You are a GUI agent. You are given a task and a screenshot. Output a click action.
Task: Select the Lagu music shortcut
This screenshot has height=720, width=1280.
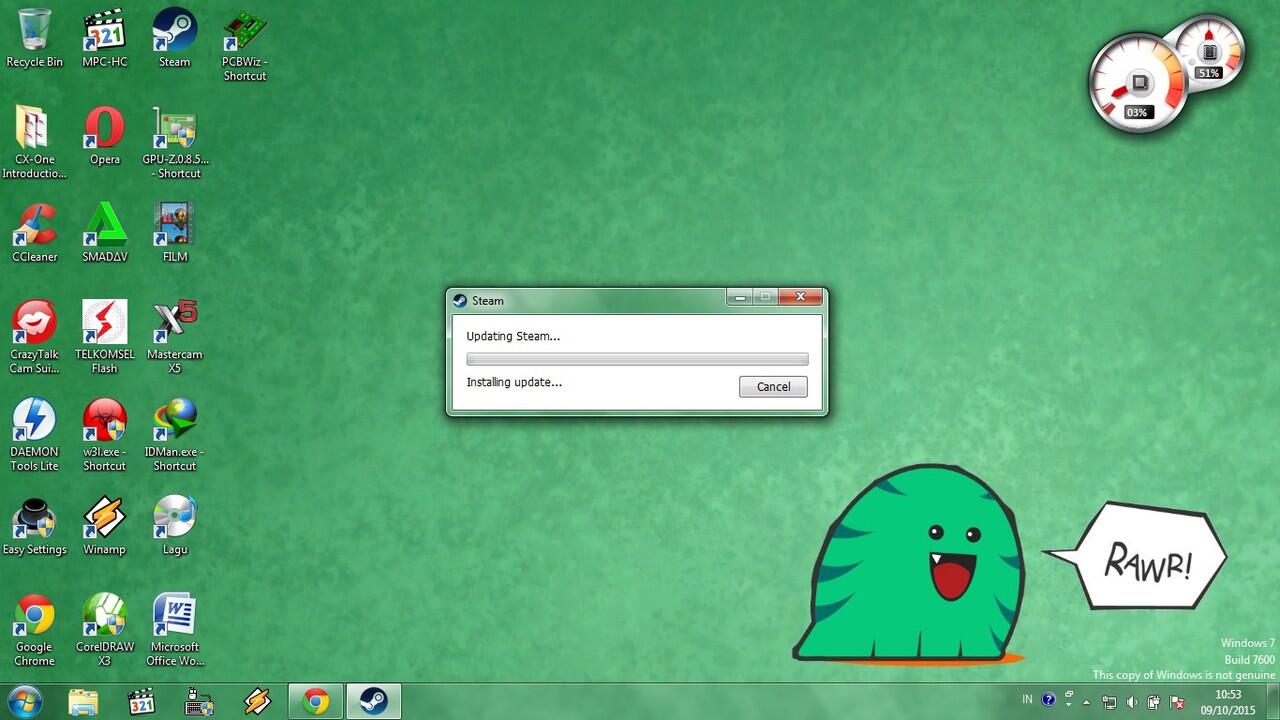[x=175, y=525]
